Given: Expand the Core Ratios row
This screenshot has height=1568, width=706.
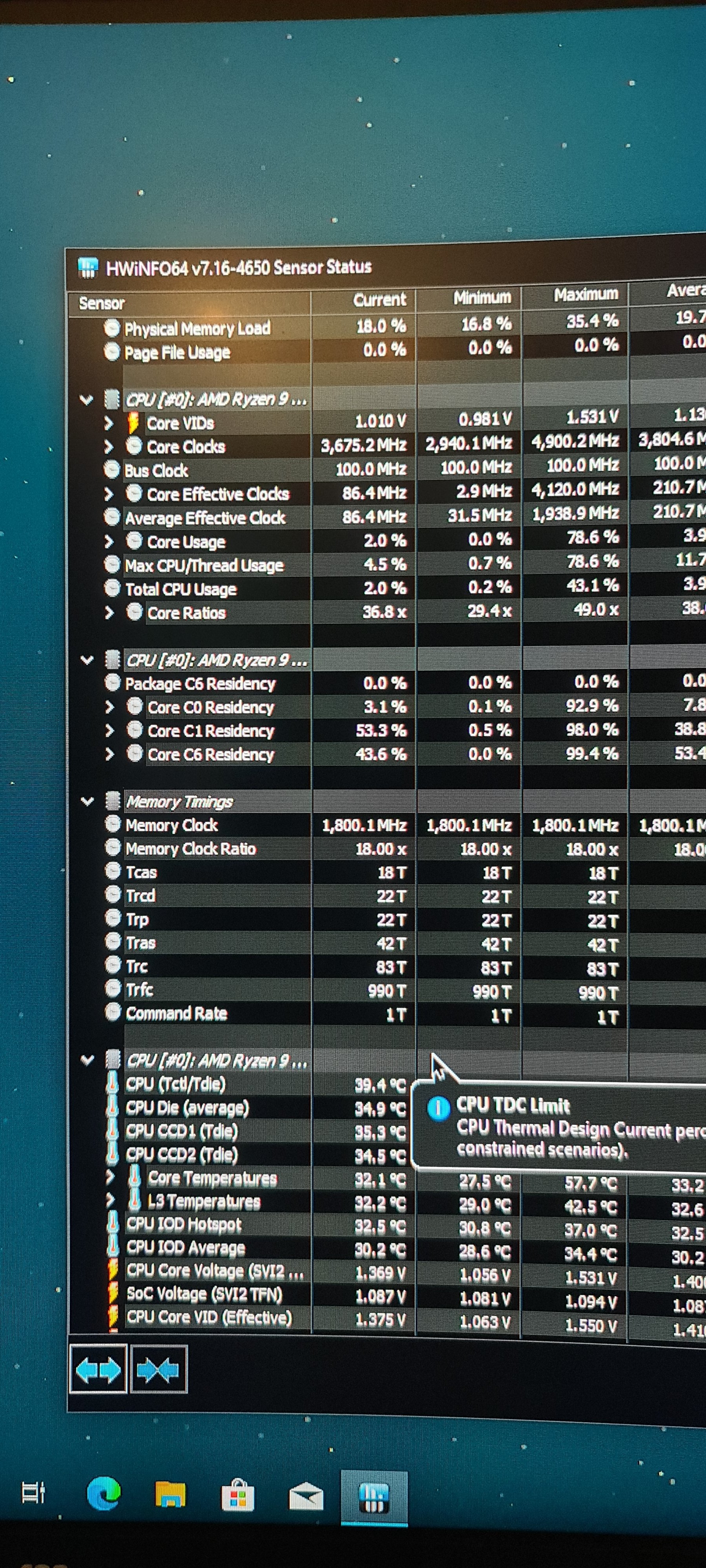Looking at the screenshot, I should [110, 612].
